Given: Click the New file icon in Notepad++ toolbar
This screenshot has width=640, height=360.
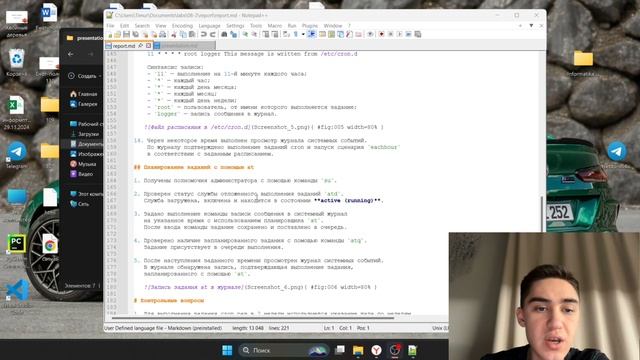Looking at the screenshot, I should [x=109, y=34].
